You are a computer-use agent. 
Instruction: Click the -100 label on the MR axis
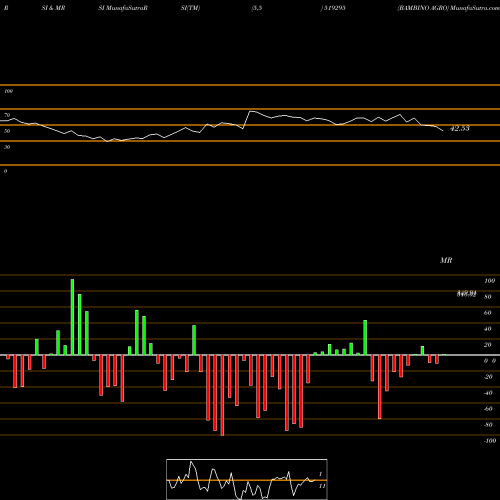coord(490,441)
